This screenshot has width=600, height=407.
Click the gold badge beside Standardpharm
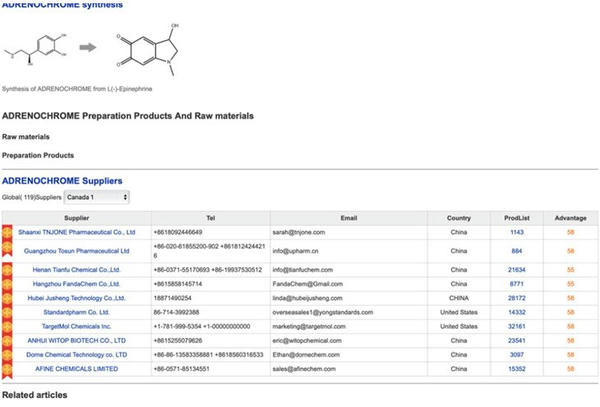coord(7,313)
